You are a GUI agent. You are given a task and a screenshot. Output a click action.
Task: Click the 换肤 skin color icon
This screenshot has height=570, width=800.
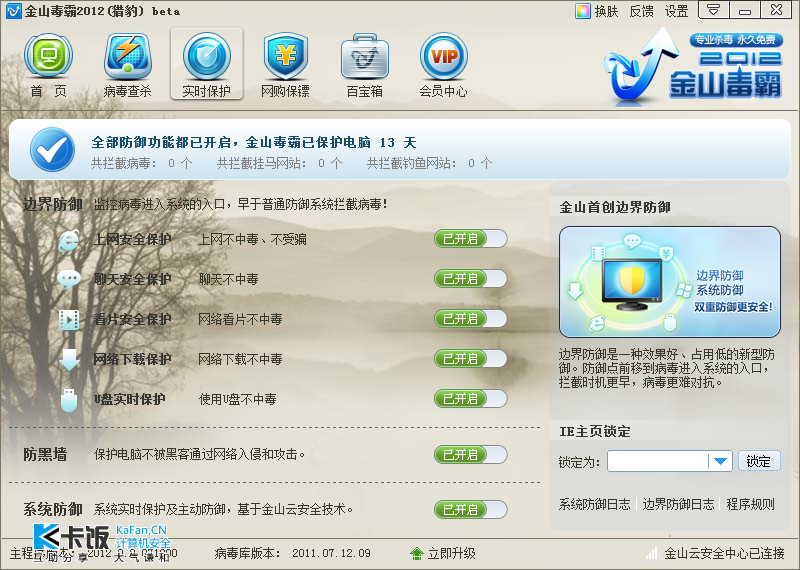[582, 11]
